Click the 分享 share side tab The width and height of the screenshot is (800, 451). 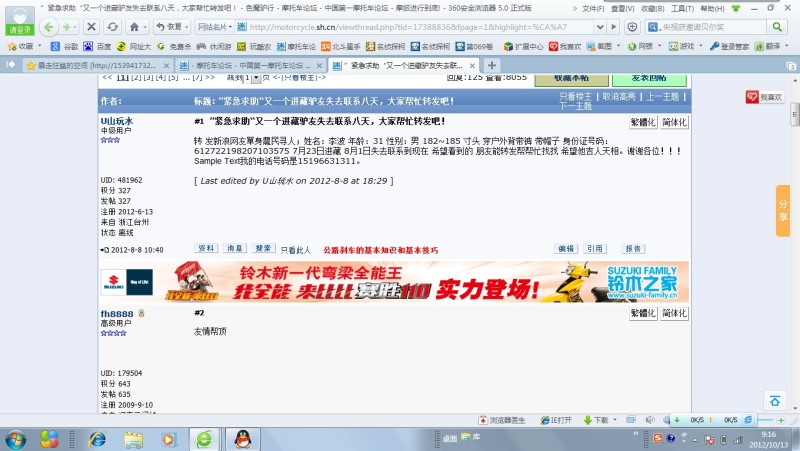pyautogui.click(x=783, y=210)
